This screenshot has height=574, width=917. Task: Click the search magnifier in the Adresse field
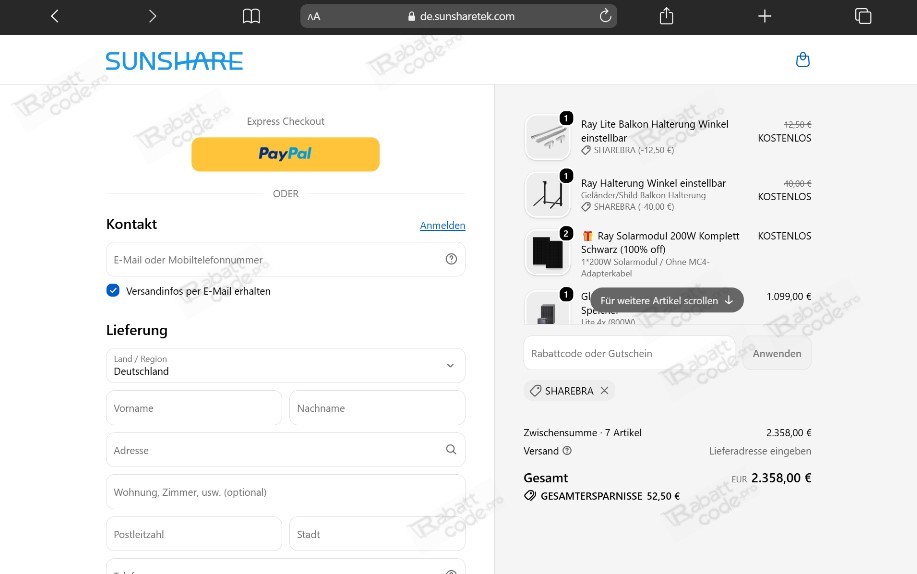click(x=451, y=449)
